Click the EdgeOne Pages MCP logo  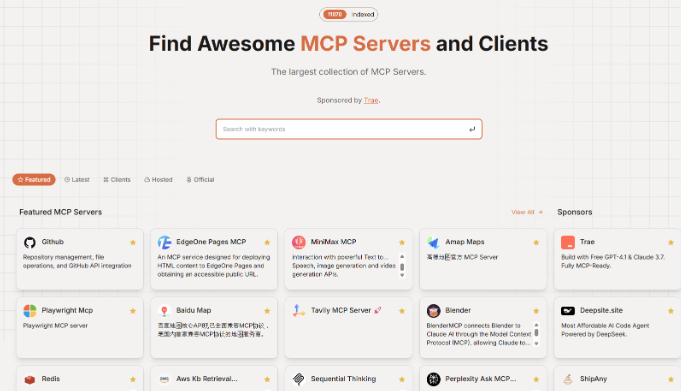click(164, 242)
